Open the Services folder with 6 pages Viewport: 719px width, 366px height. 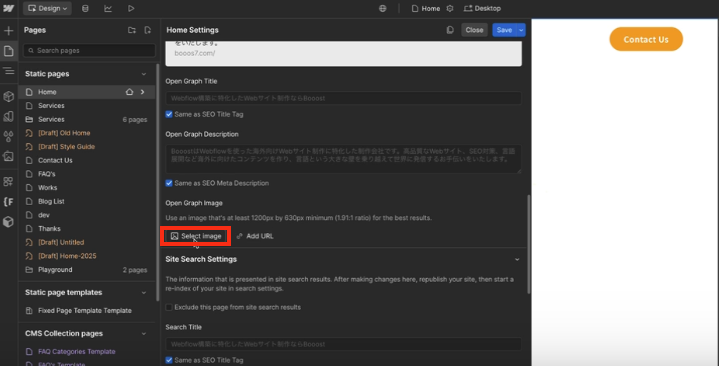pos(87,120)
